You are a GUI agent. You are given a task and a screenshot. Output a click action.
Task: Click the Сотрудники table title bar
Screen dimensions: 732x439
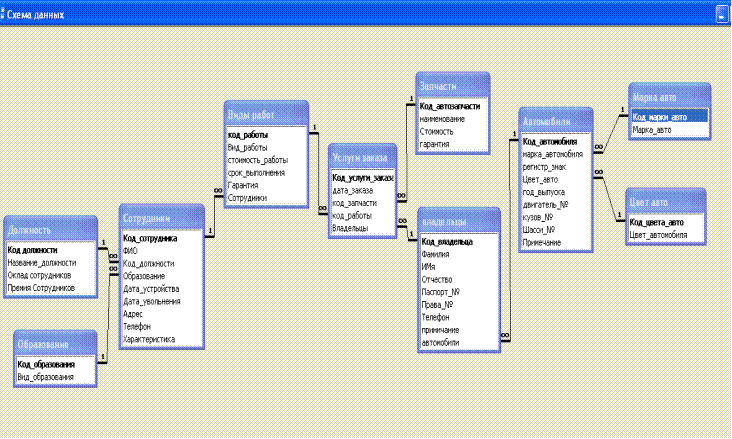tap(161, 219)
